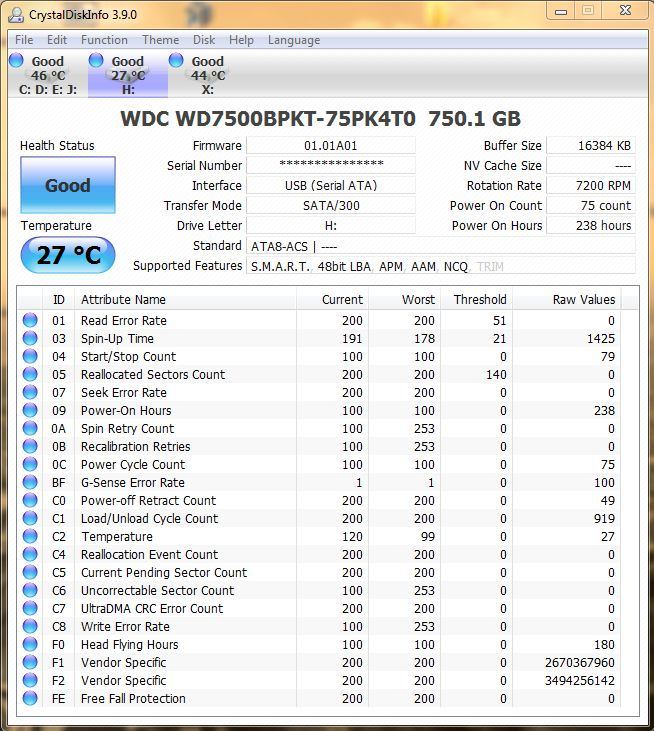The image size is (654, 731).
Task: Click the status orb of Spin Retry Count
Action: [30, 428]
